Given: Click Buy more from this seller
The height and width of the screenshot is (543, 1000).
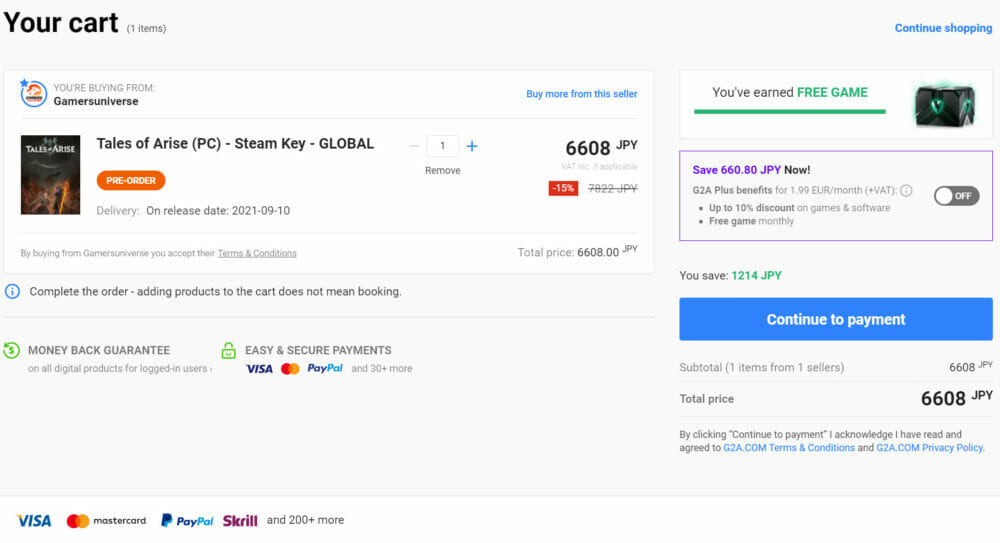Looking at the screenshot, I should click(581, 94).
